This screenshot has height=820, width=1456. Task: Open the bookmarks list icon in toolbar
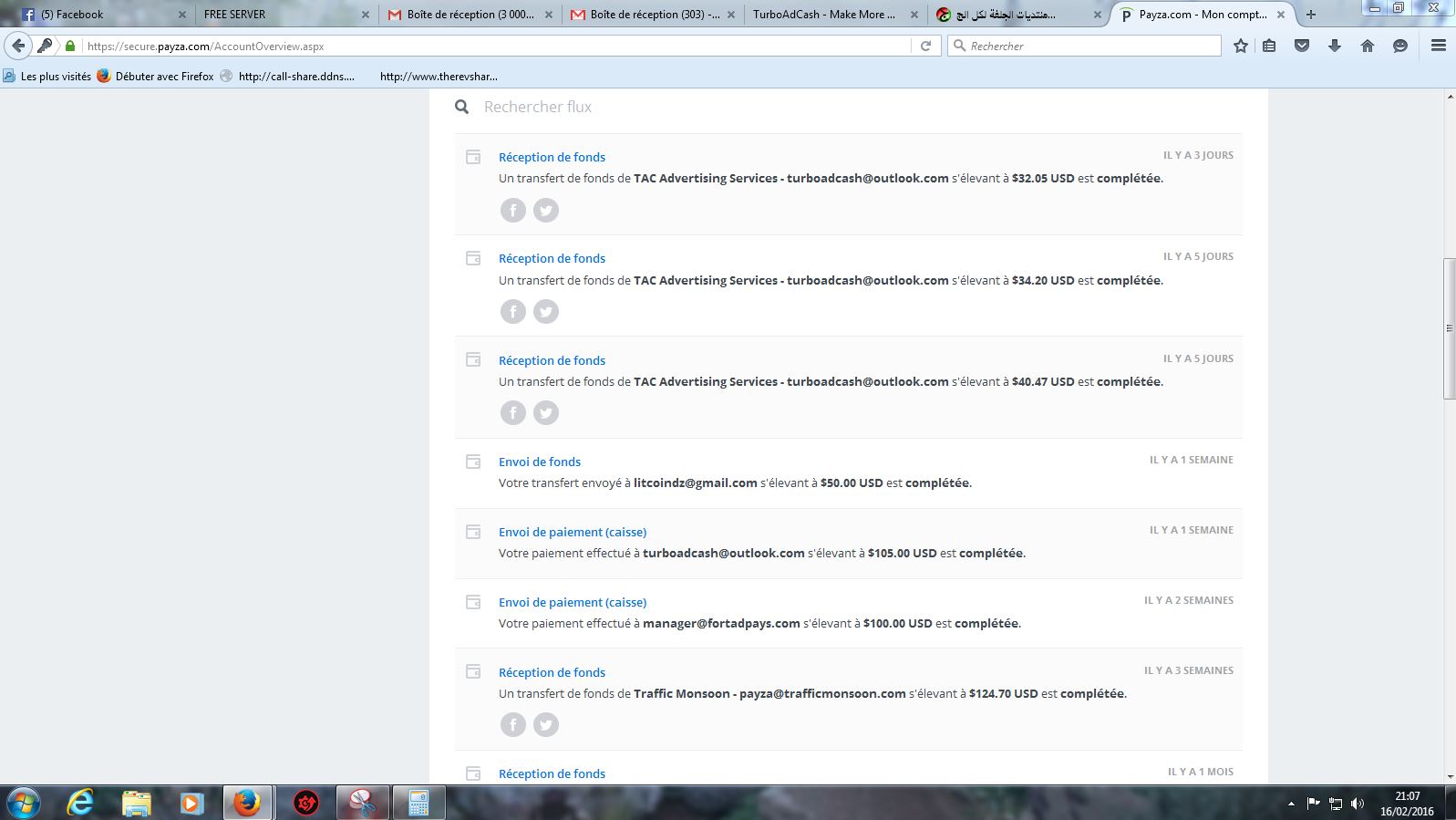click(1269, 46)
